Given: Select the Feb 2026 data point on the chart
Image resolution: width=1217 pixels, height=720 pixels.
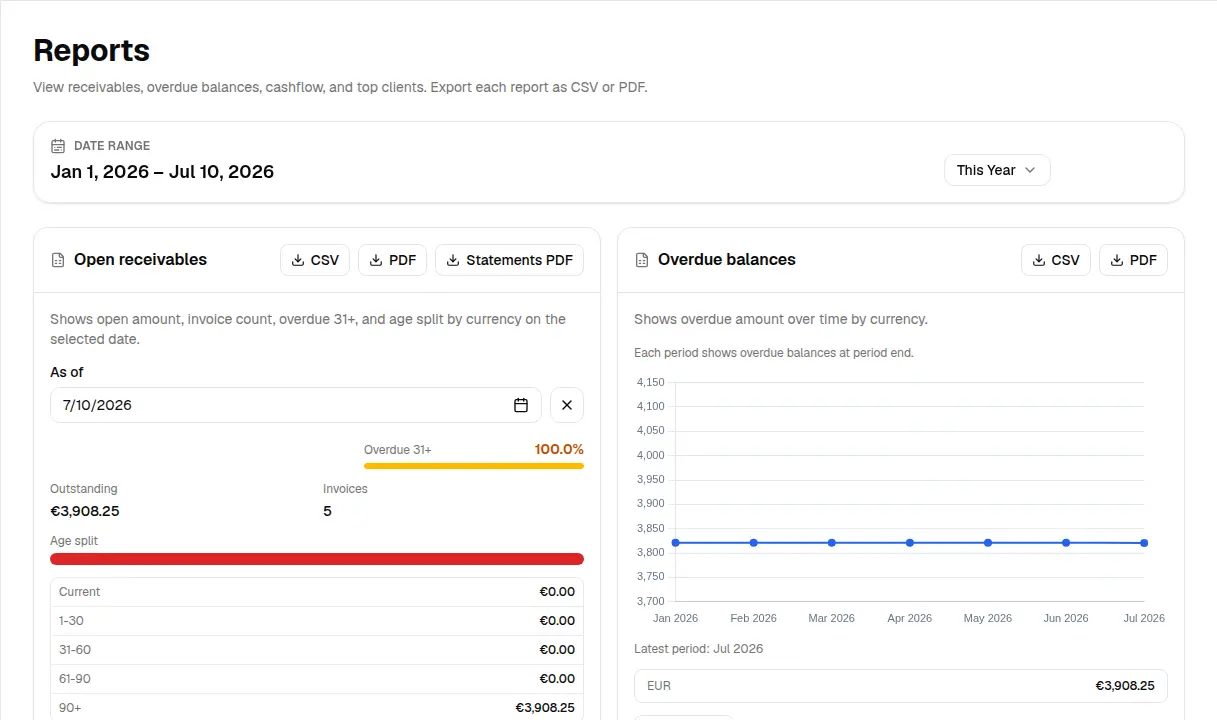Looking at the screenshot, I should [x=754, y=543].
